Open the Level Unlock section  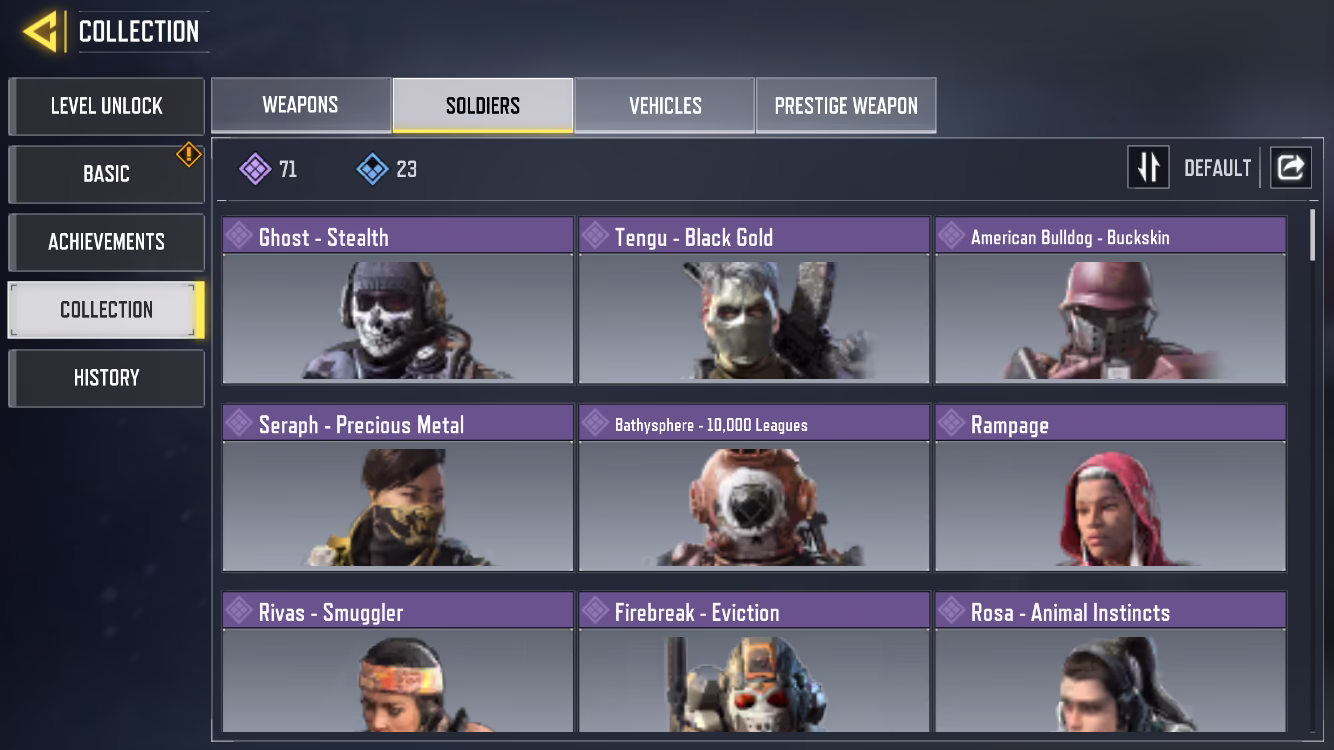point(106,106)
